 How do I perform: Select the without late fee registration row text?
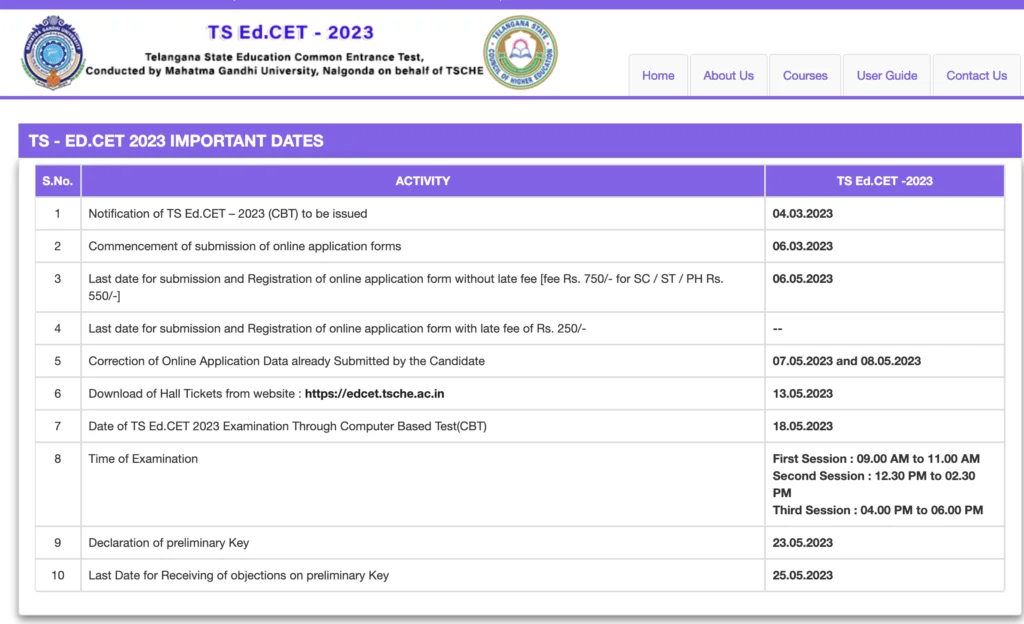point(406,287)
